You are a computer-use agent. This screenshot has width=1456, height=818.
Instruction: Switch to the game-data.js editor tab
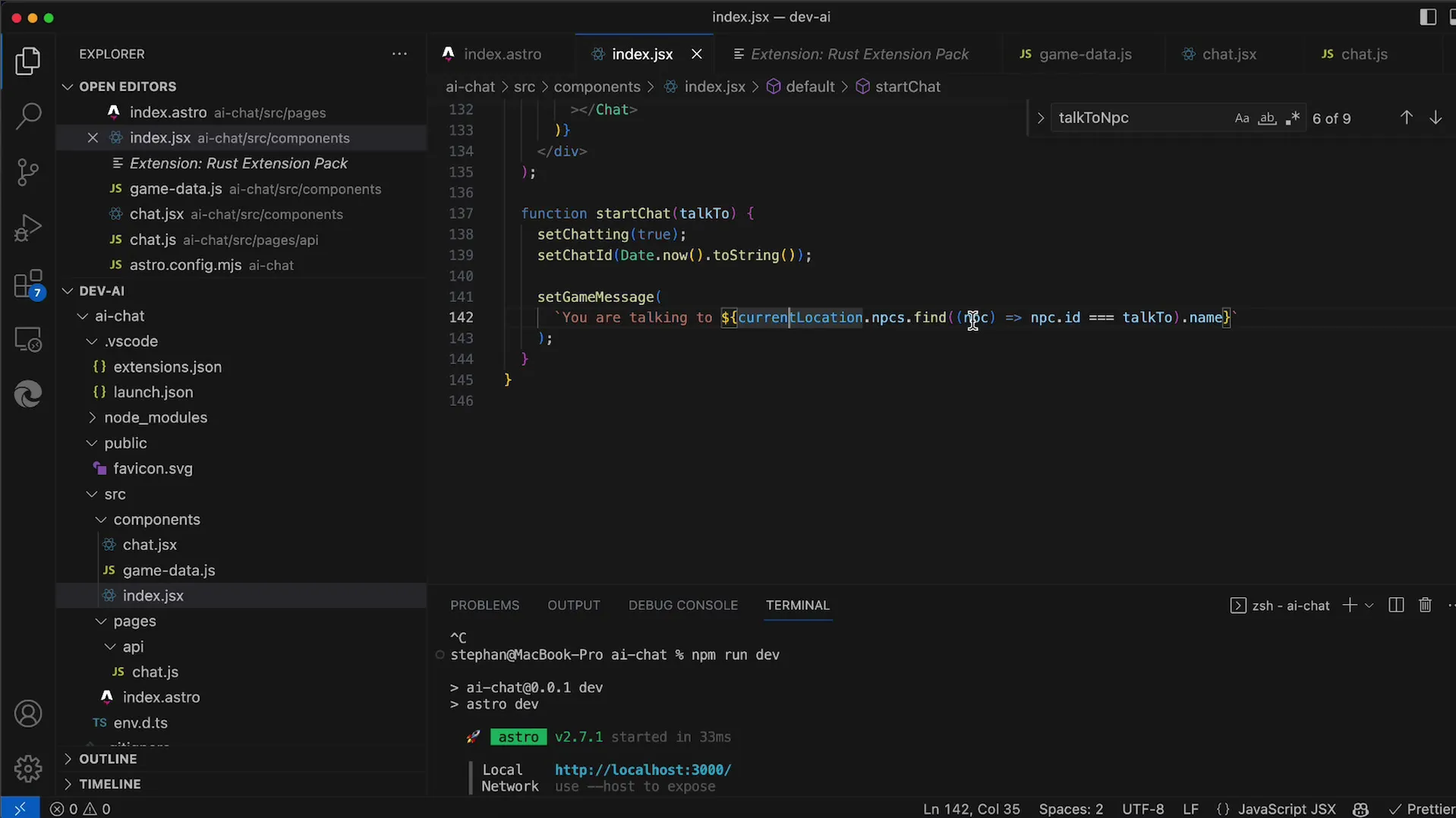click(1085, 54)
